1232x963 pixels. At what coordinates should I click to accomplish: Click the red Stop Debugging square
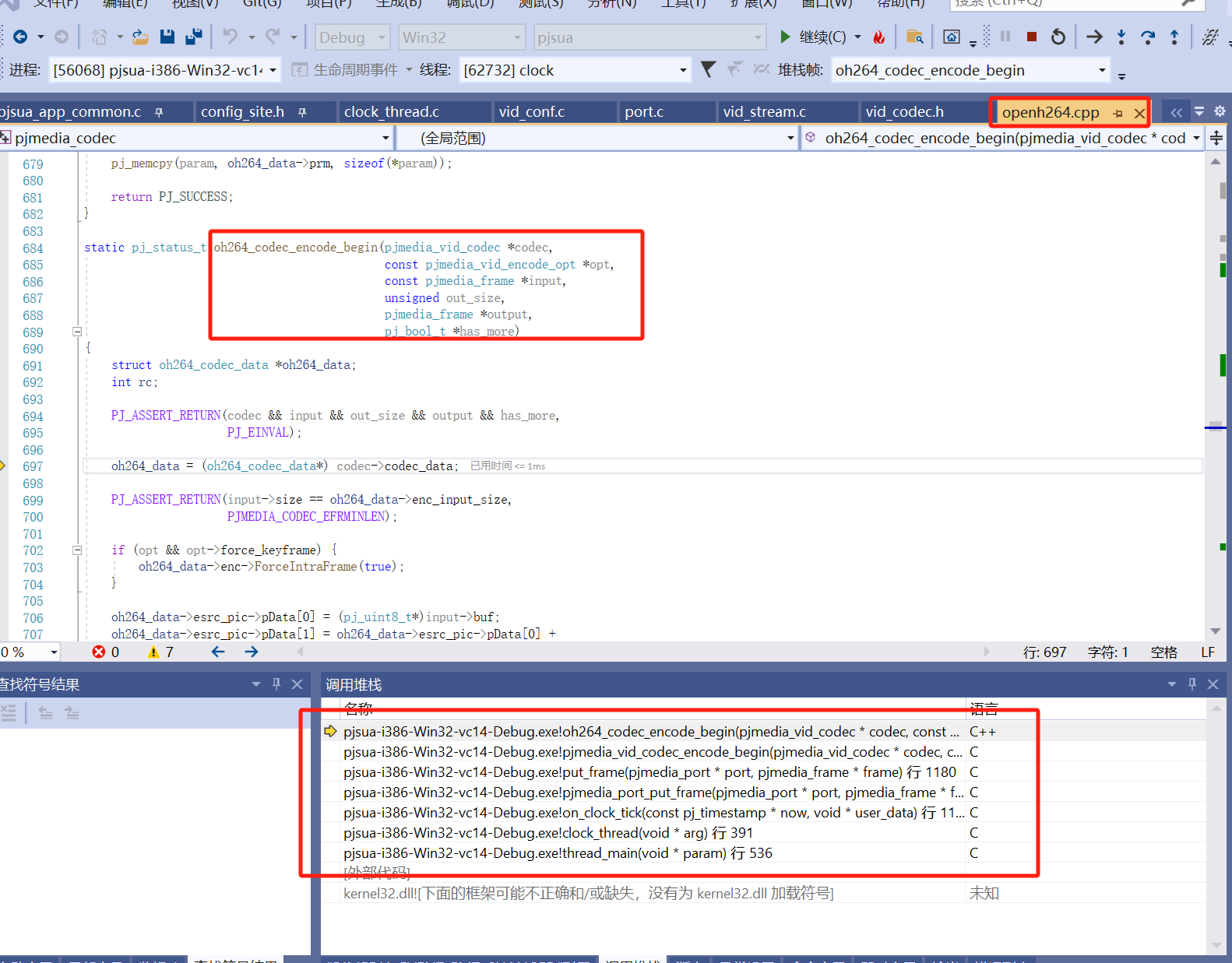[x=1031, y=37]
